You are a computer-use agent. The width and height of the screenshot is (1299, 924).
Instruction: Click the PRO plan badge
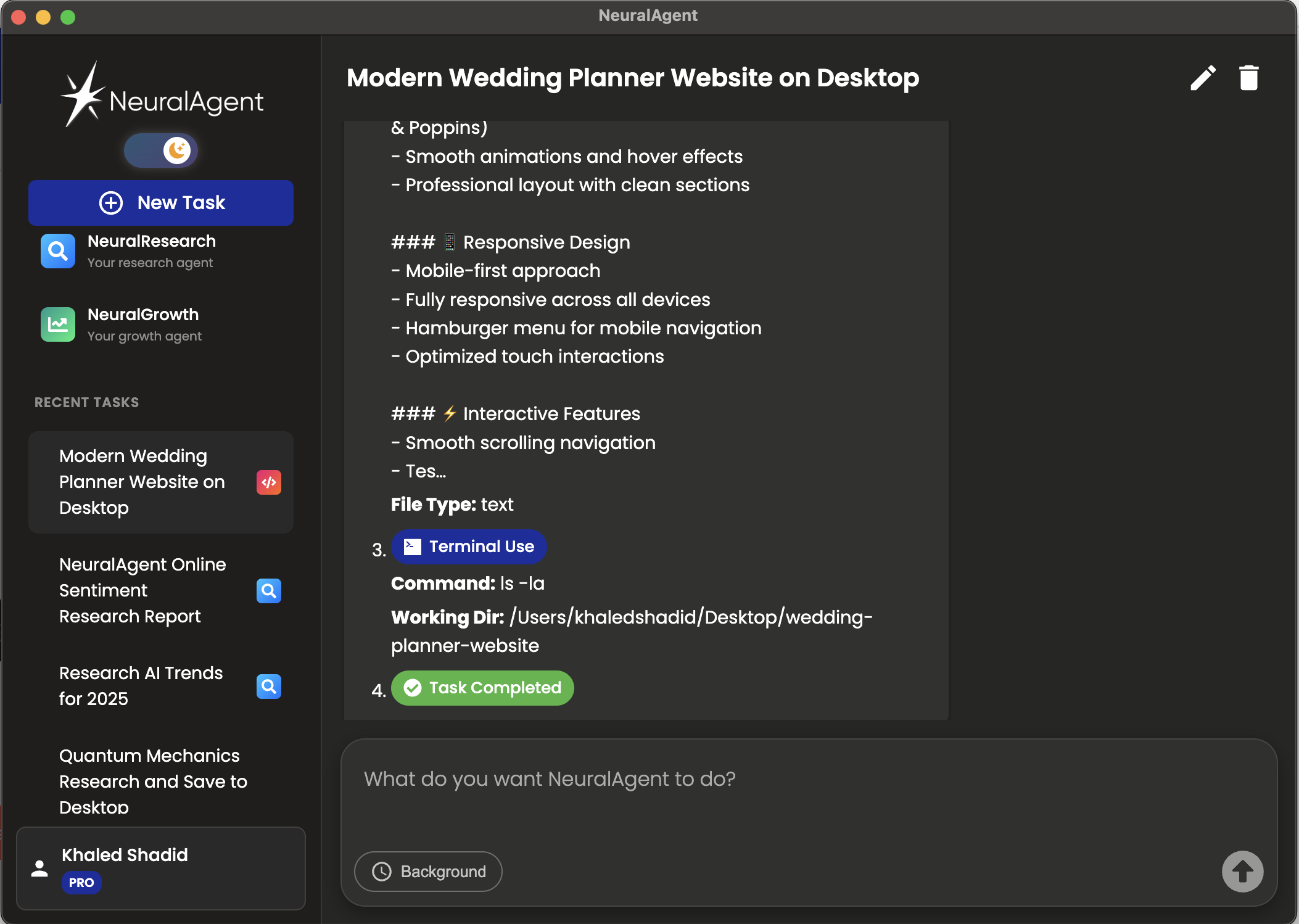(81, 883)
